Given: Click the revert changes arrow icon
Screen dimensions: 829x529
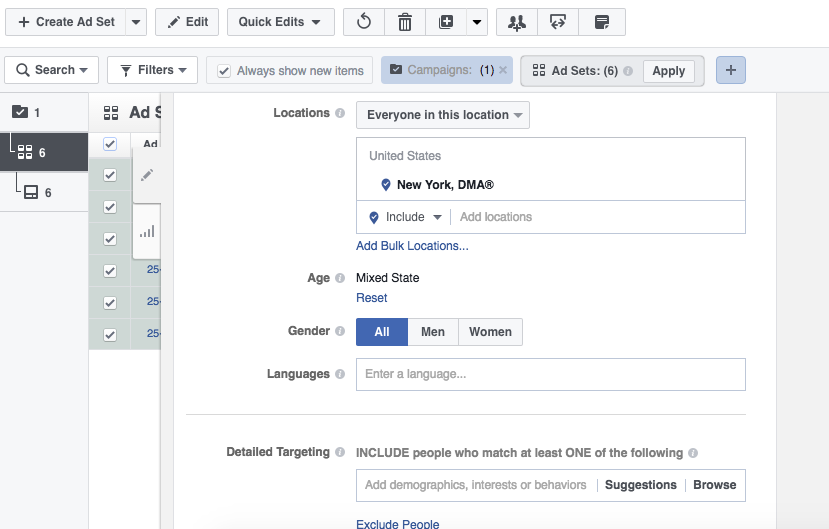Looking at the screenshot, I should [364, 22].
